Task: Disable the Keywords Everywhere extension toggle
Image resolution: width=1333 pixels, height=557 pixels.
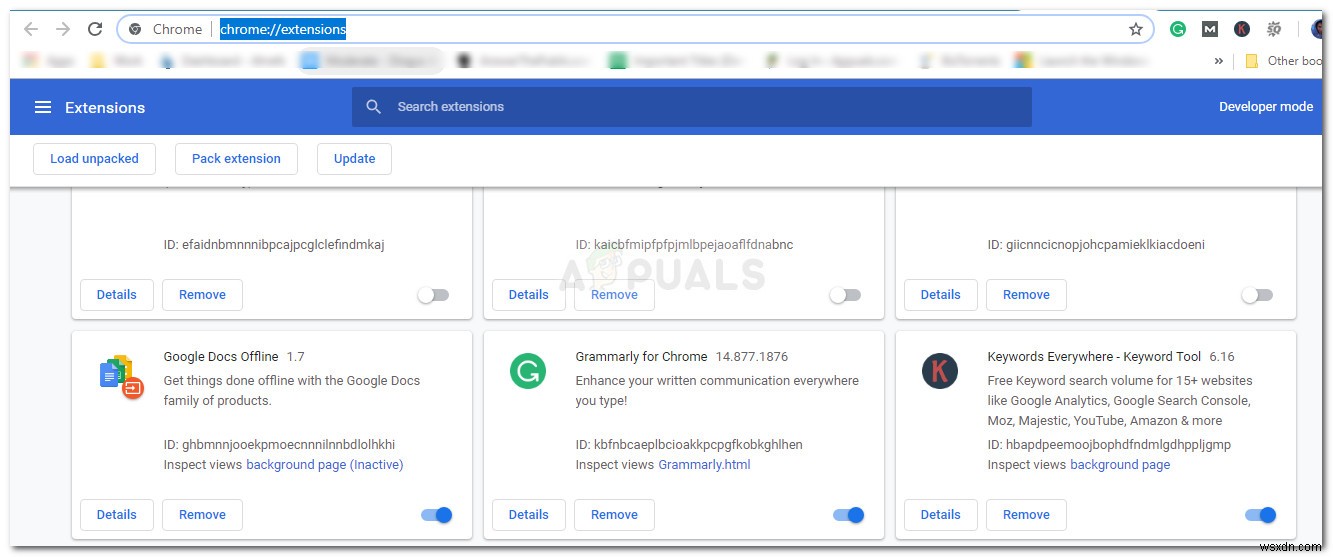Action: (x=1261, y=515)
